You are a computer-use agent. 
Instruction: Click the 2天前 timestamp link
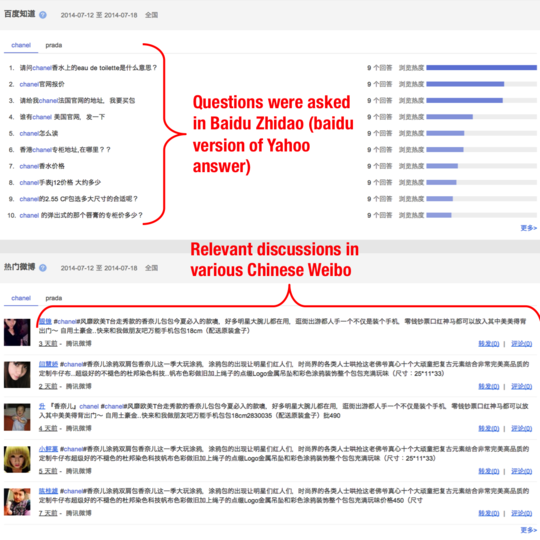(48, 386)
